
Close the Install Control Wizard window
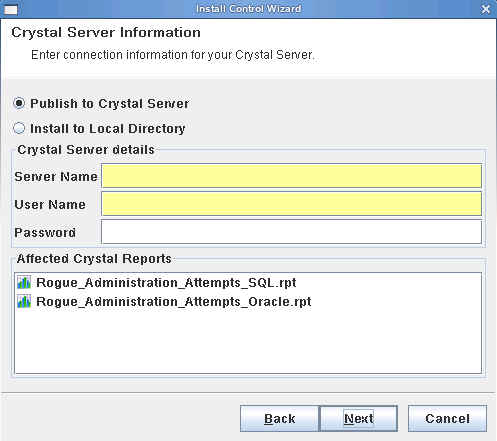[486, 9]
